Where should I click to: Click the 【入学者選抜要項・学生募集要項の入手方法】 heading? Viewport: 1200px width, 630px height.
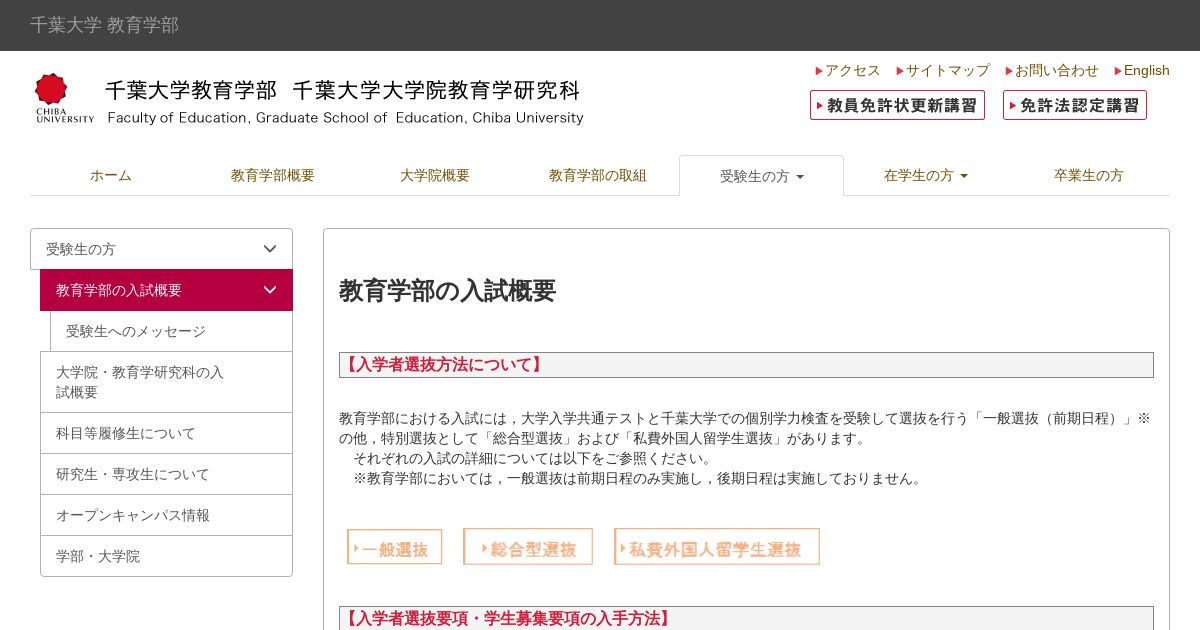[x=746, y=618]
